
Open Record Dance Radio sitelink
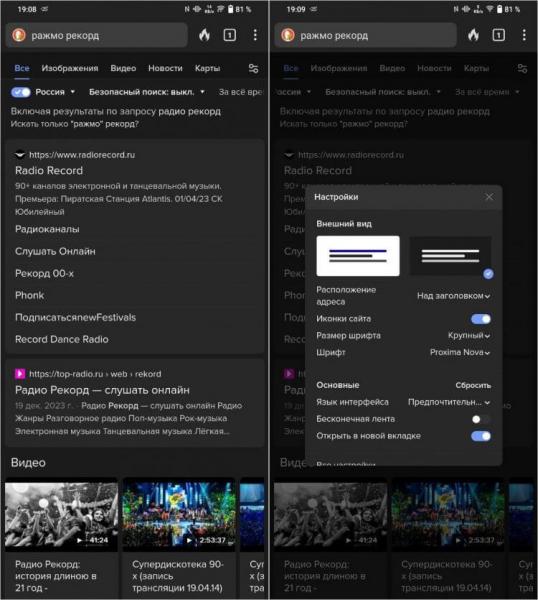(62, 339)
